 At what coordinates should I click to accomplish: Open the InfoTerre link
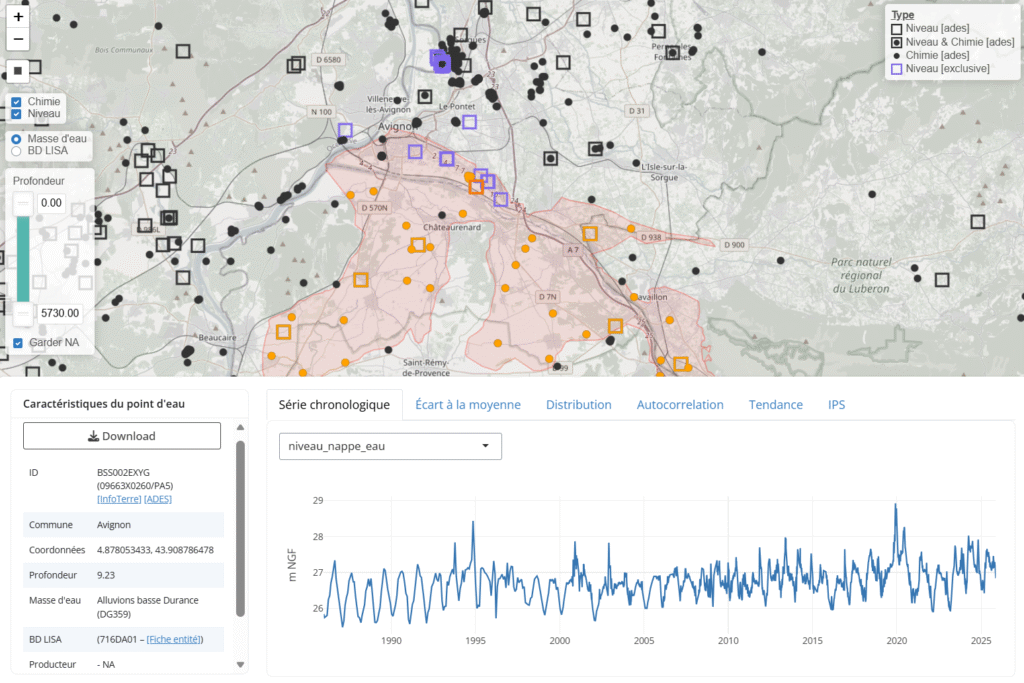point(118,498)
